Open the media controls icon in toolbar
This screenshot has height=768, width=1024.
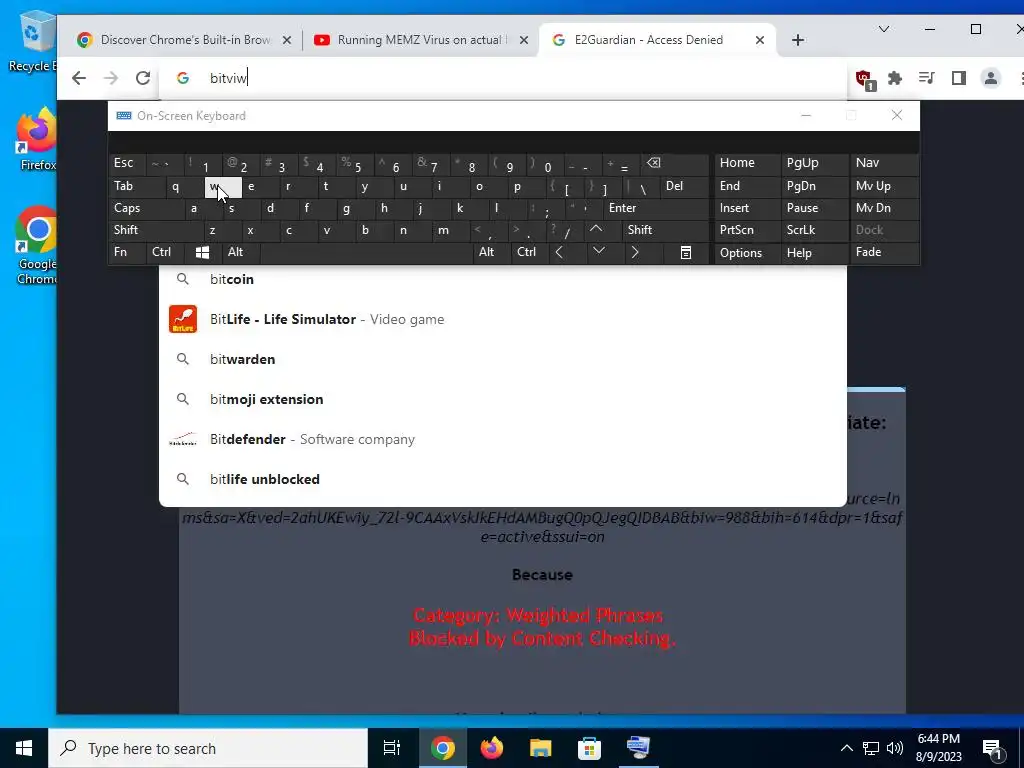[x=927, y=78]
